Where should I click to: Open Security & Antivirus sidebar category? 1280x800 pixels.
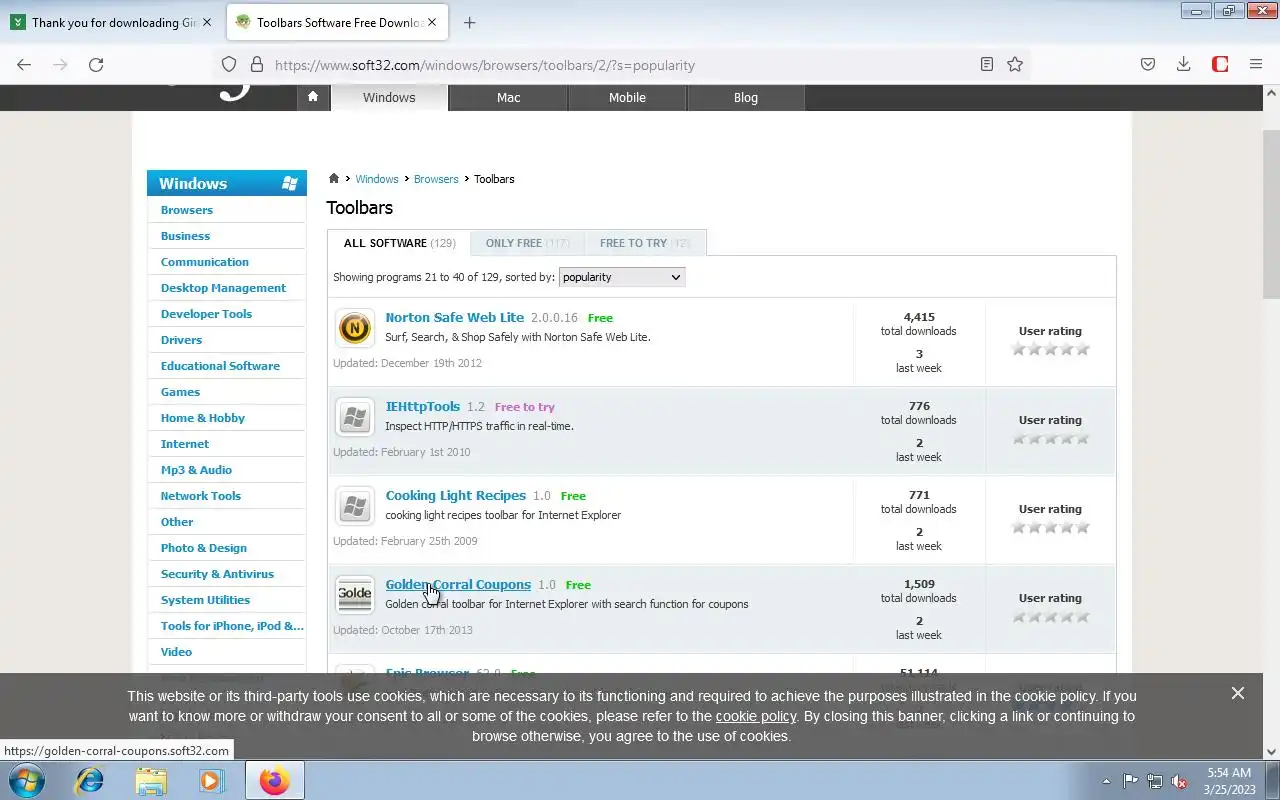click(217, 574)
